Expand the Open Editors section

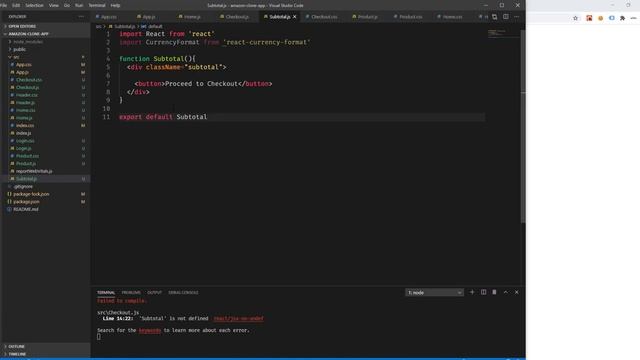[x=22, y=26]
